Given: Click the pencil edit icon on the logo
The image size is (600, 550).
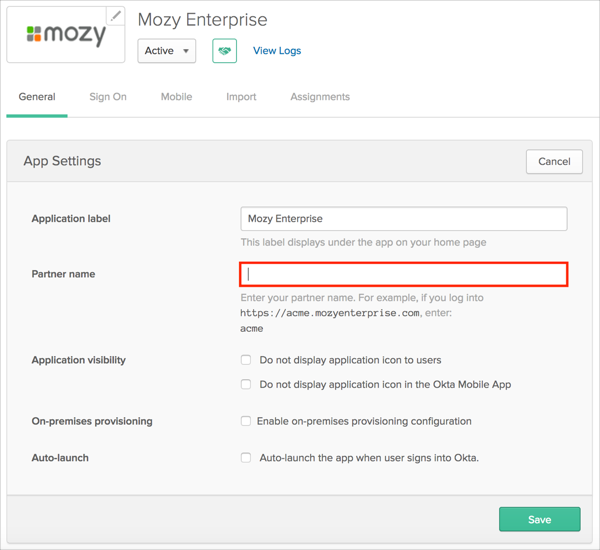Looking at the screenshot, I should 116,15.
